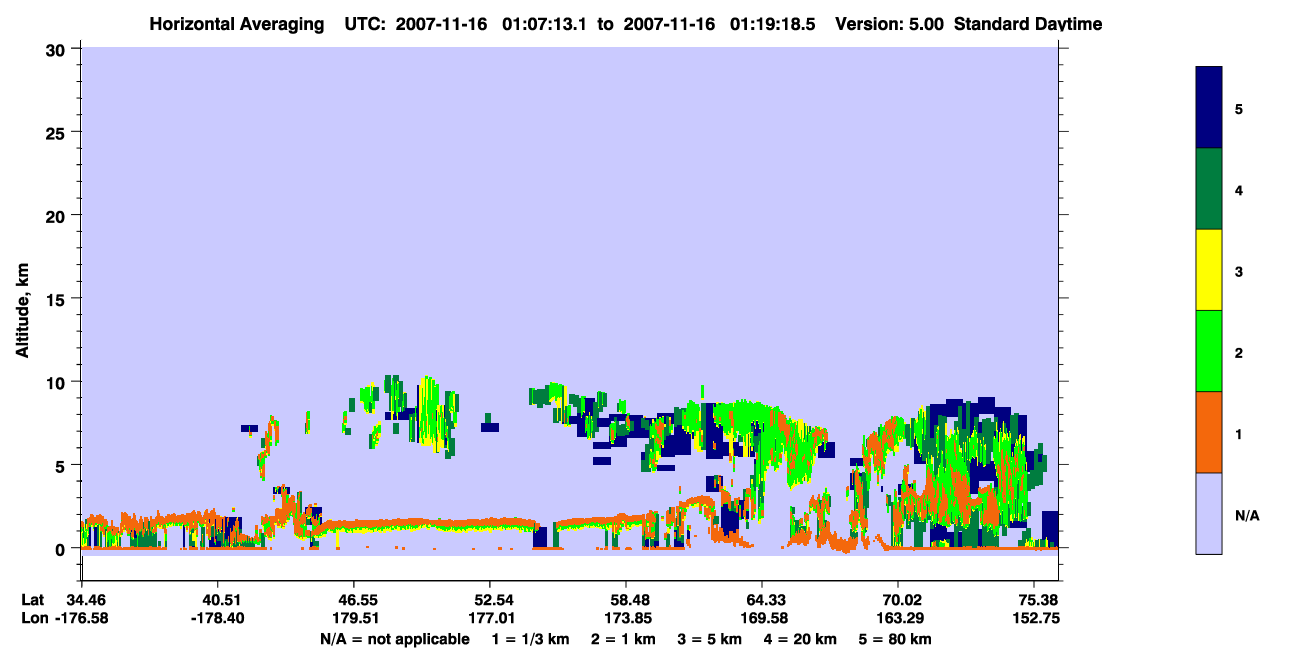Screen dimensions: 1300x667
Task: Click the 'Lon' axis row label
Action: [33, 619]
